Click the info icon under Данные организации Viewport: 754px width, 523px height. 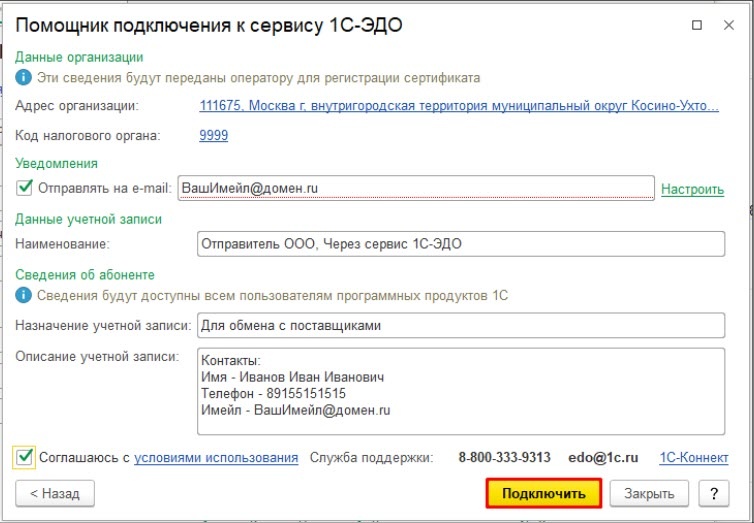[24, 77]
